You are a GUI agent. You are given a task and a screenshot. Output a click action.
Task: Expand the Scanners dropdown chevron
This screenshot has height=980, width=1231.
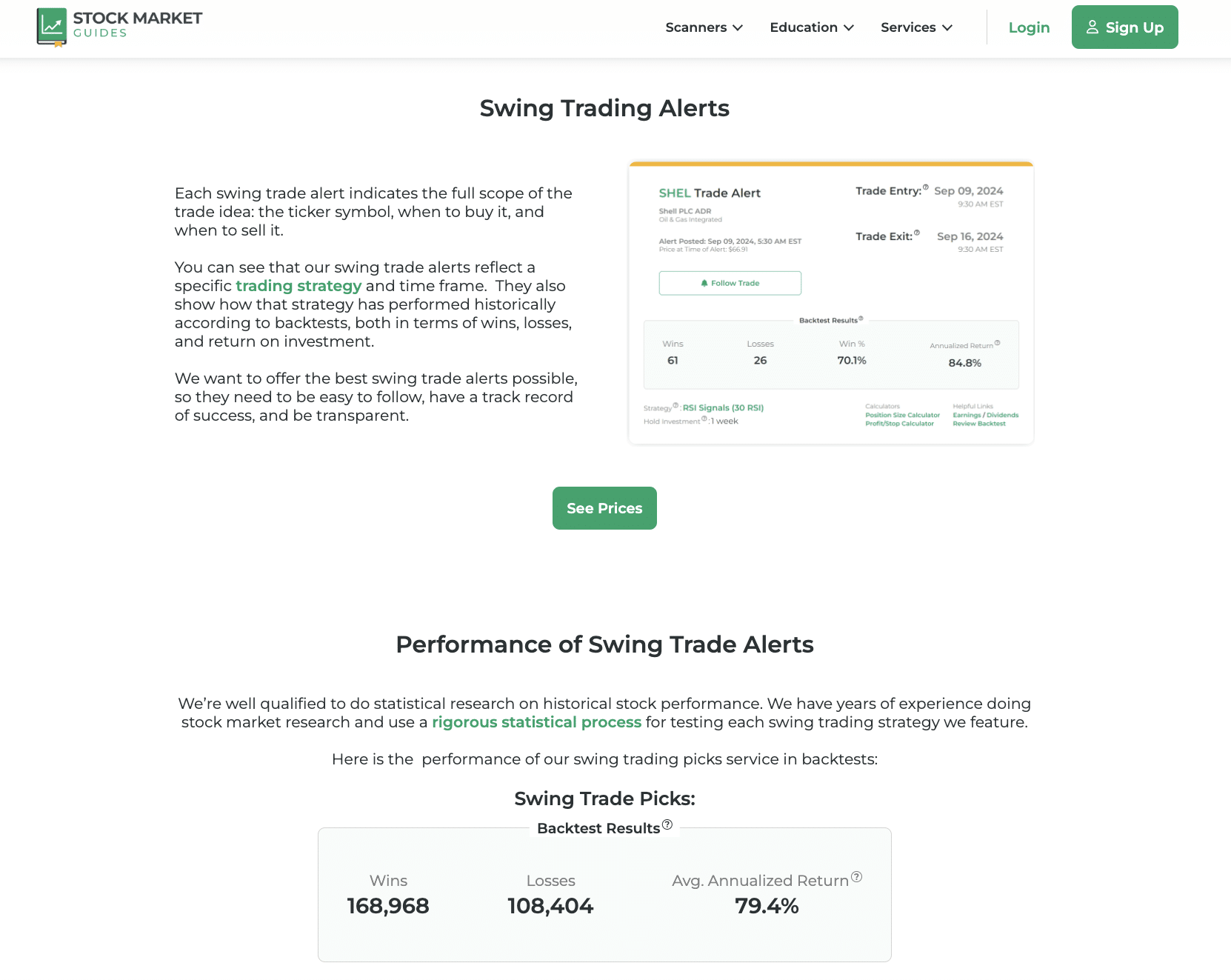[x=738, y=27]
